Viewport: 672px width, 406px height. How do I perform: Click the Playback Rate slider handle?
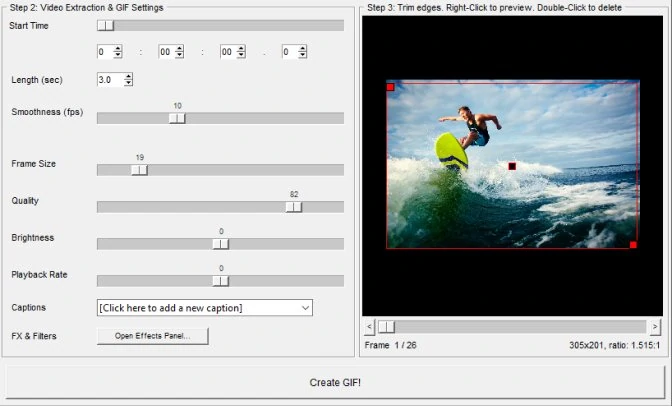click(221, 281)
